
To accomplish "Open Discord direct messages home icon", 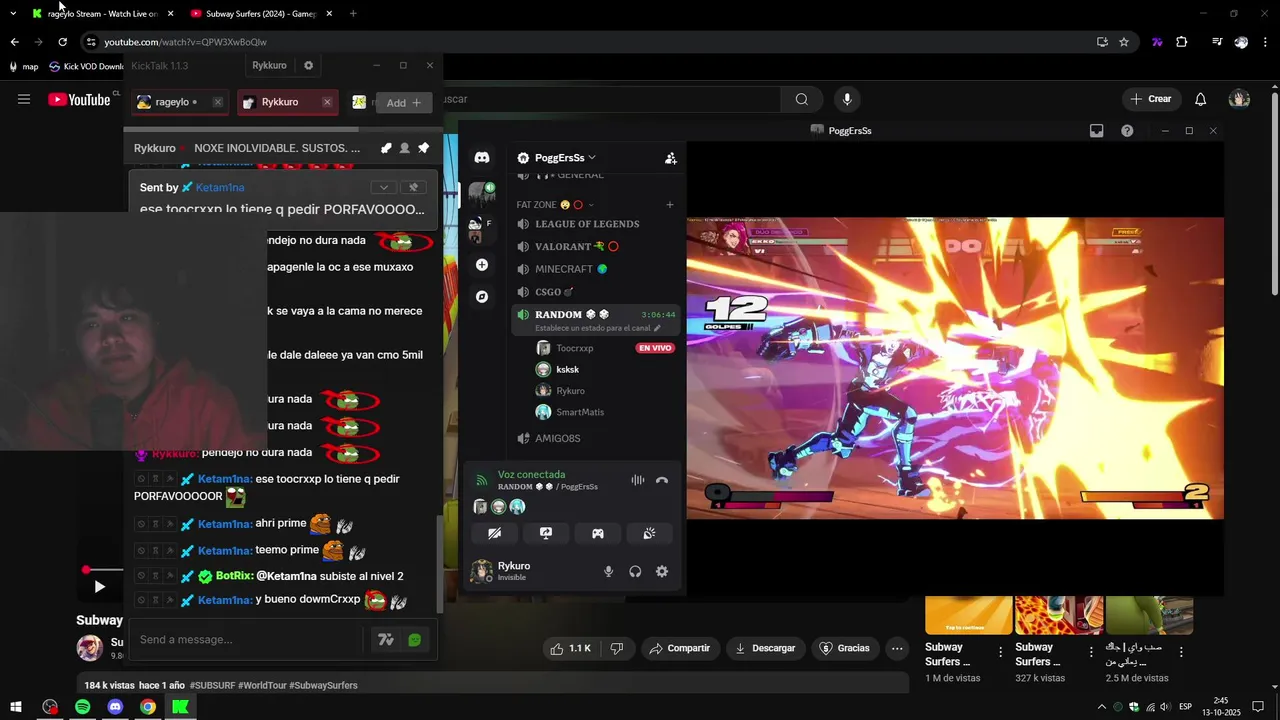I will pos(482,158).
